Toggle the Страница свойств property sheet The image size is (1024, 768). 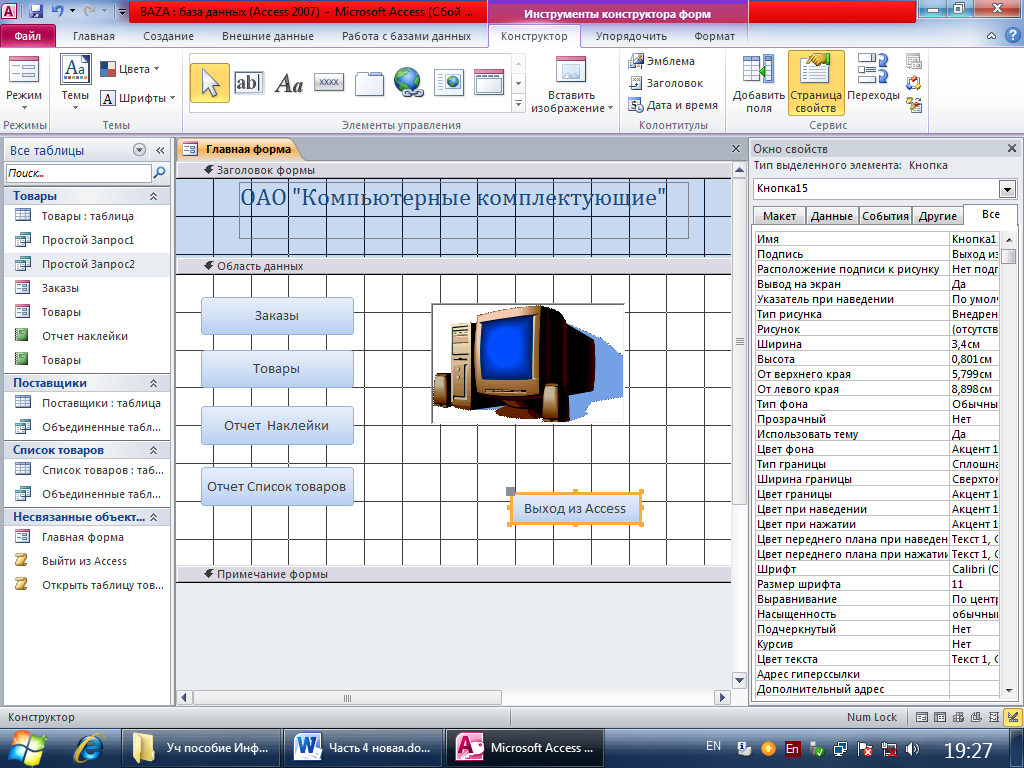tap(816, 84)
